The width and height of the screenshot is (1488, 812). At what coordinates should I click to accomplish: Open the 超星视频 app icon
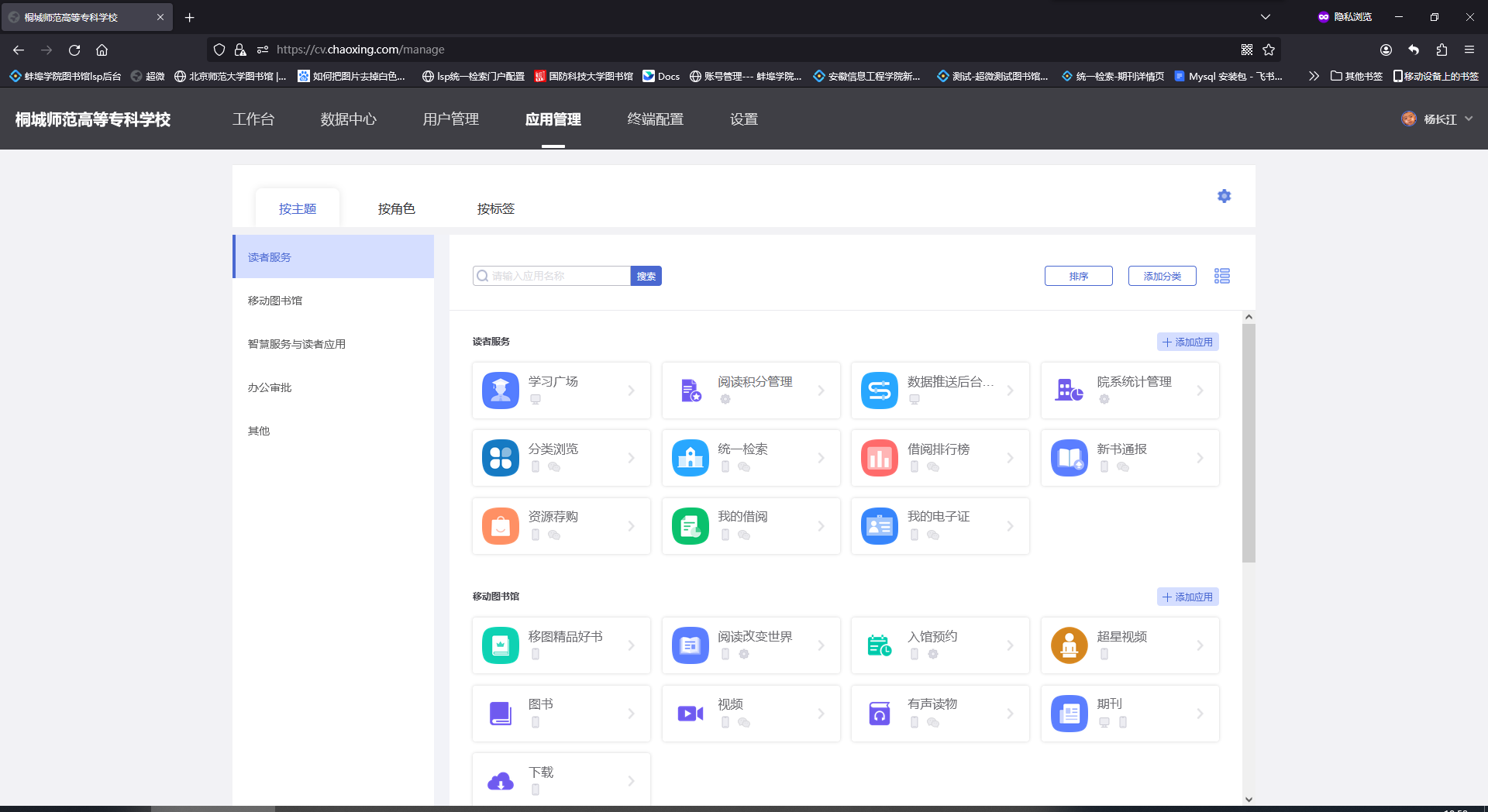click(x=1069, y=645)
